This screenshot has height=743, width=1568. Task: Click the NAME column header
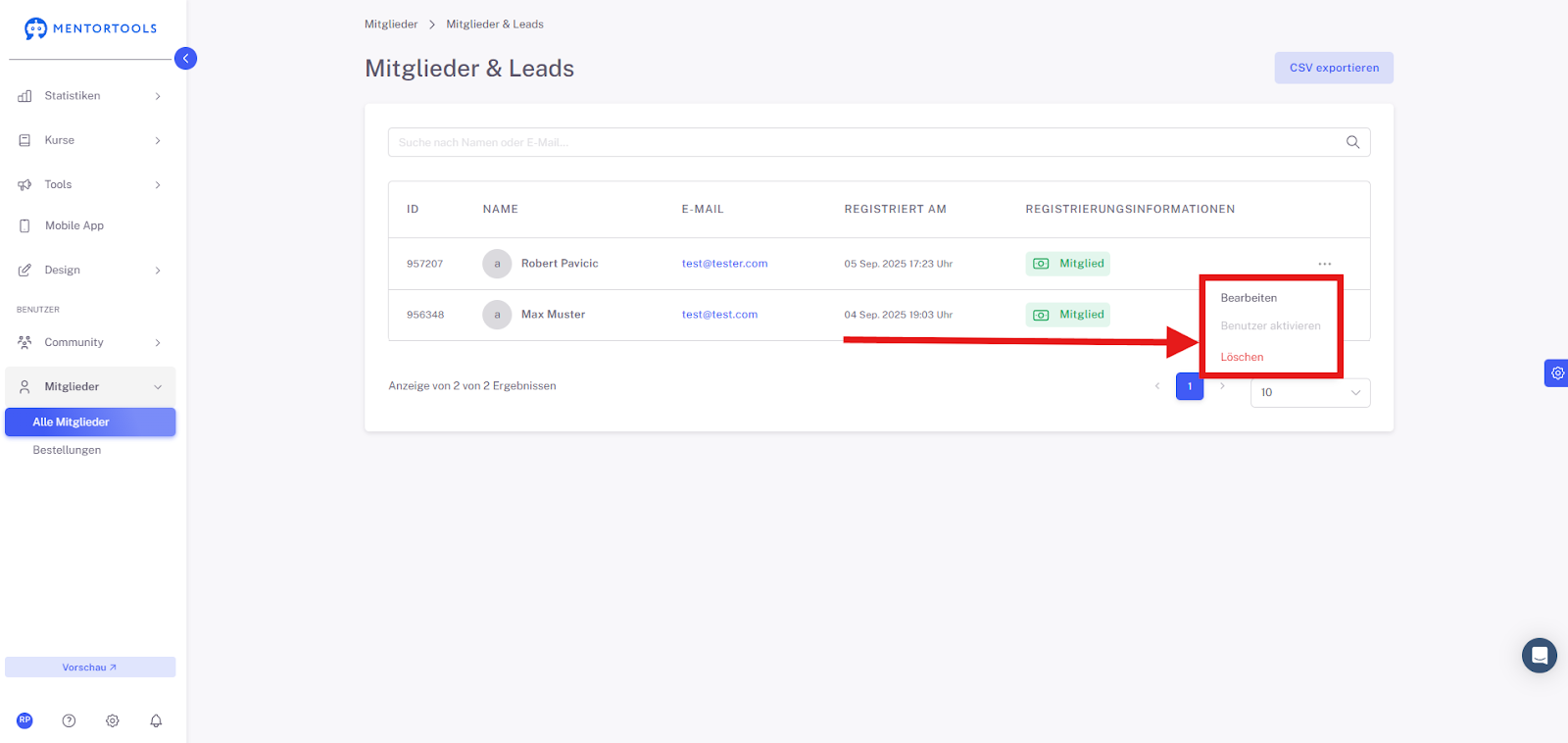click(x=500, y=209)
